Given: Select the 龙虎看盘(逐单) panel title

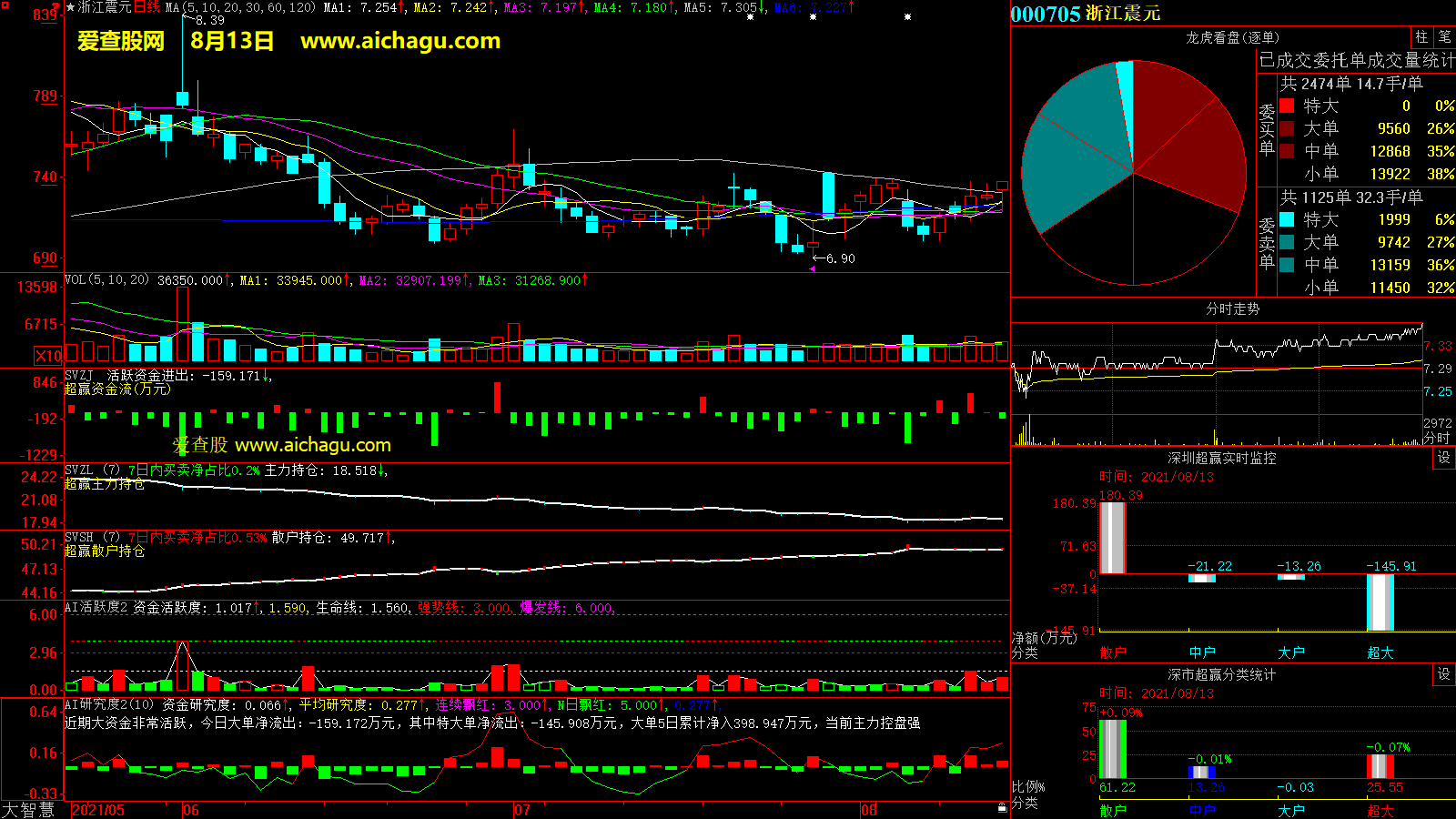Looking at the screenshot, I should click(1232, 37).
